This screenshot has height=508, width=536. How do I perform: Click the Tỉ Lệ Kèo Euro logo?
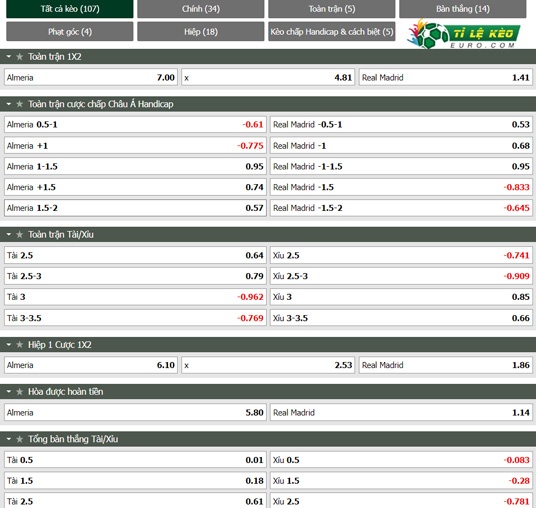[x=464, y=34]
